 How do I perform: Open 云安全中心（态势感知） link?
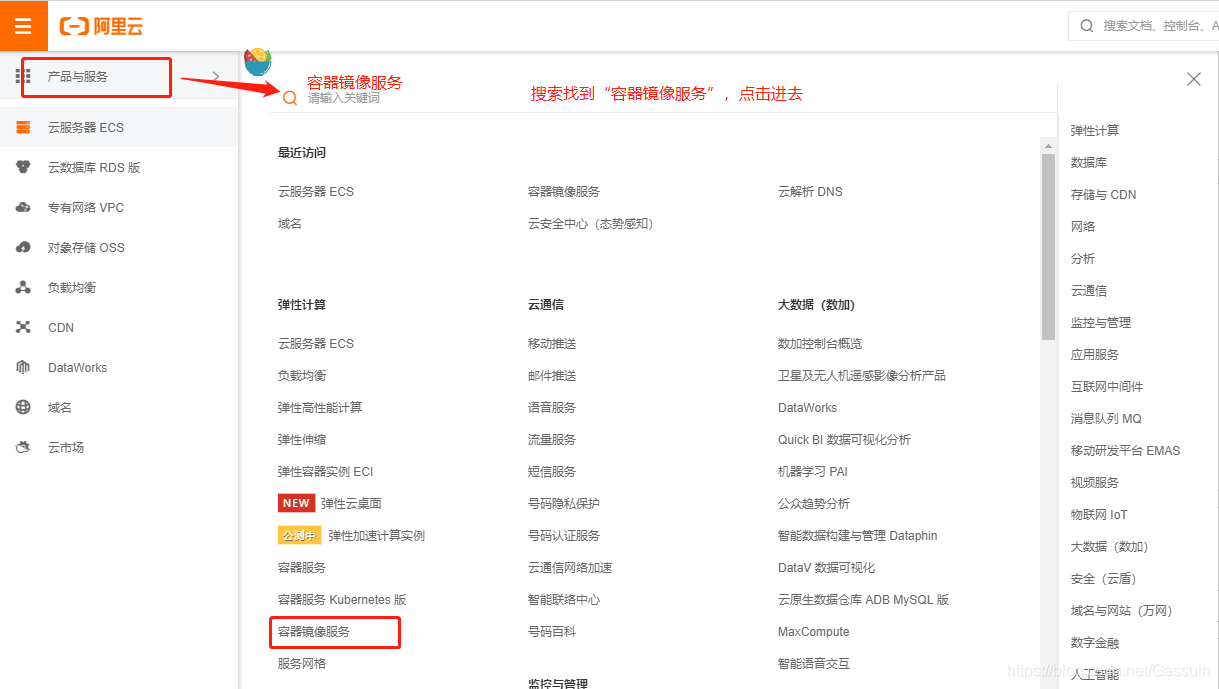tap(591, 224)
